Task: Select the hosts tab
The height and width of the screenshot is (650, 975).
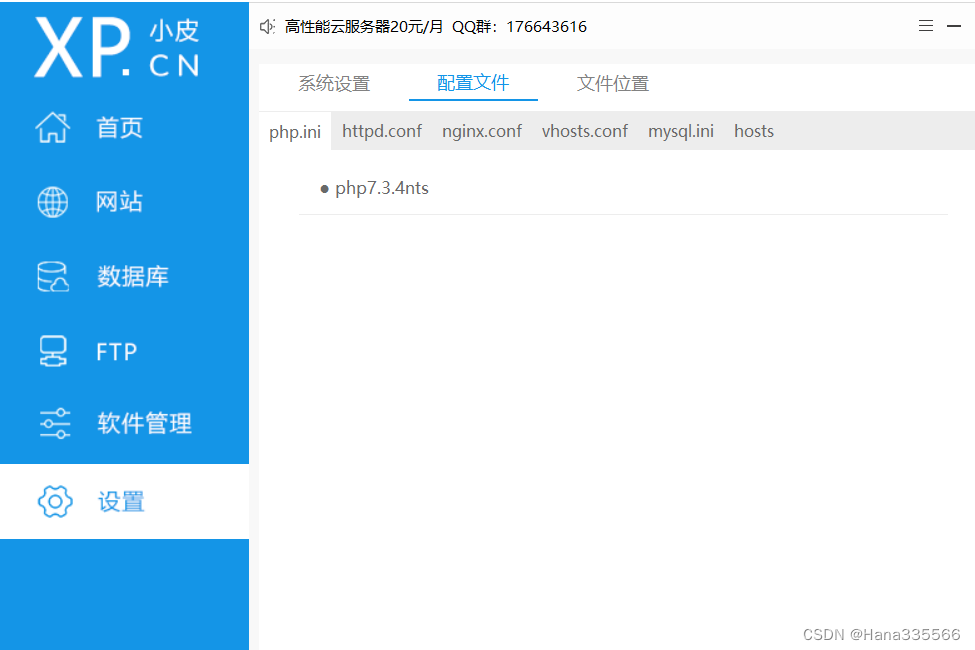Action: tap(754, 131)
